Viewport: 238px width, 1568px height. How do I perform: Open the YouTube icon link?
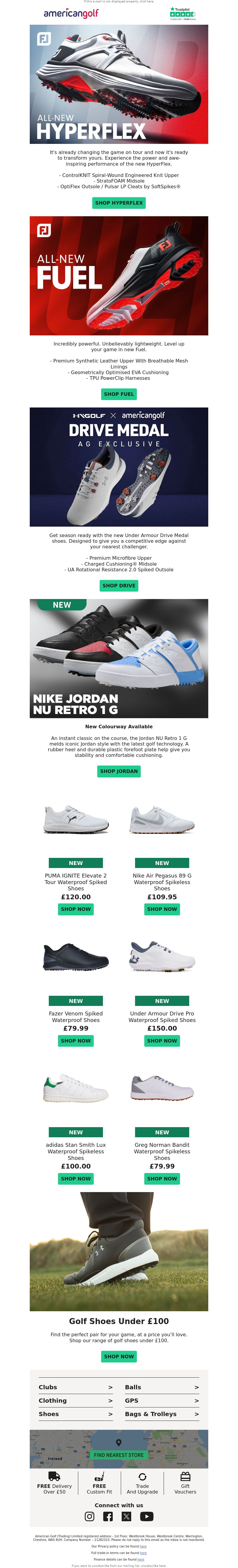(147, 1516)
